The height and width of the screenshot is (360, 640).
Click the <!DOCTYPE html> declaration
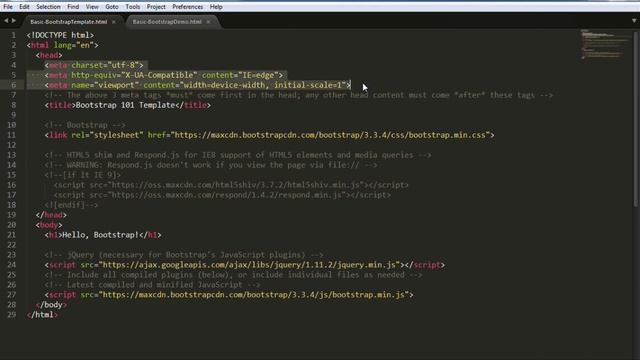tap(60, 35)
